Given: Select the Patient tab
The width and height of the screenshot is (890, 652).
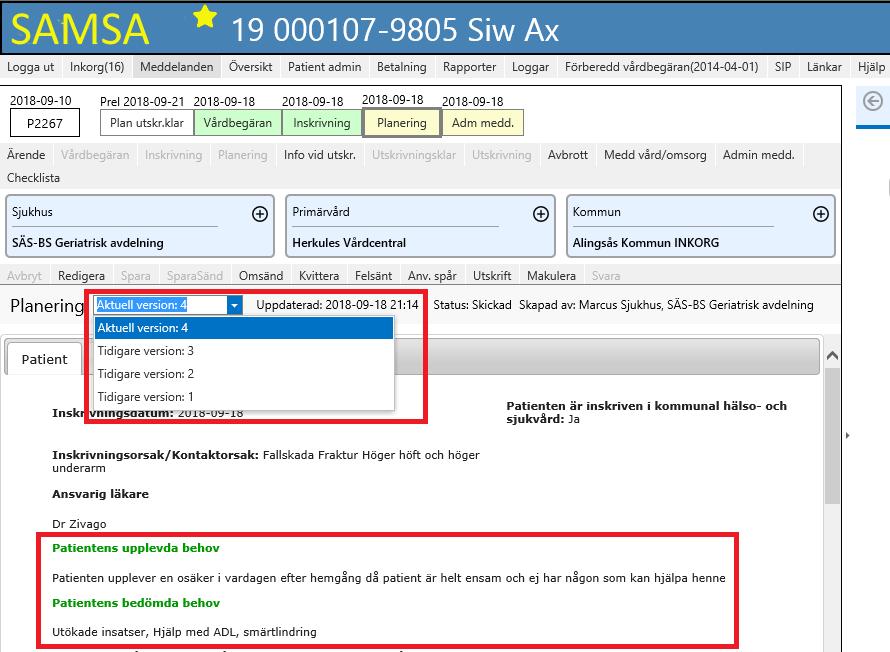Looking at the screenshot, I should tap(44, 359).
